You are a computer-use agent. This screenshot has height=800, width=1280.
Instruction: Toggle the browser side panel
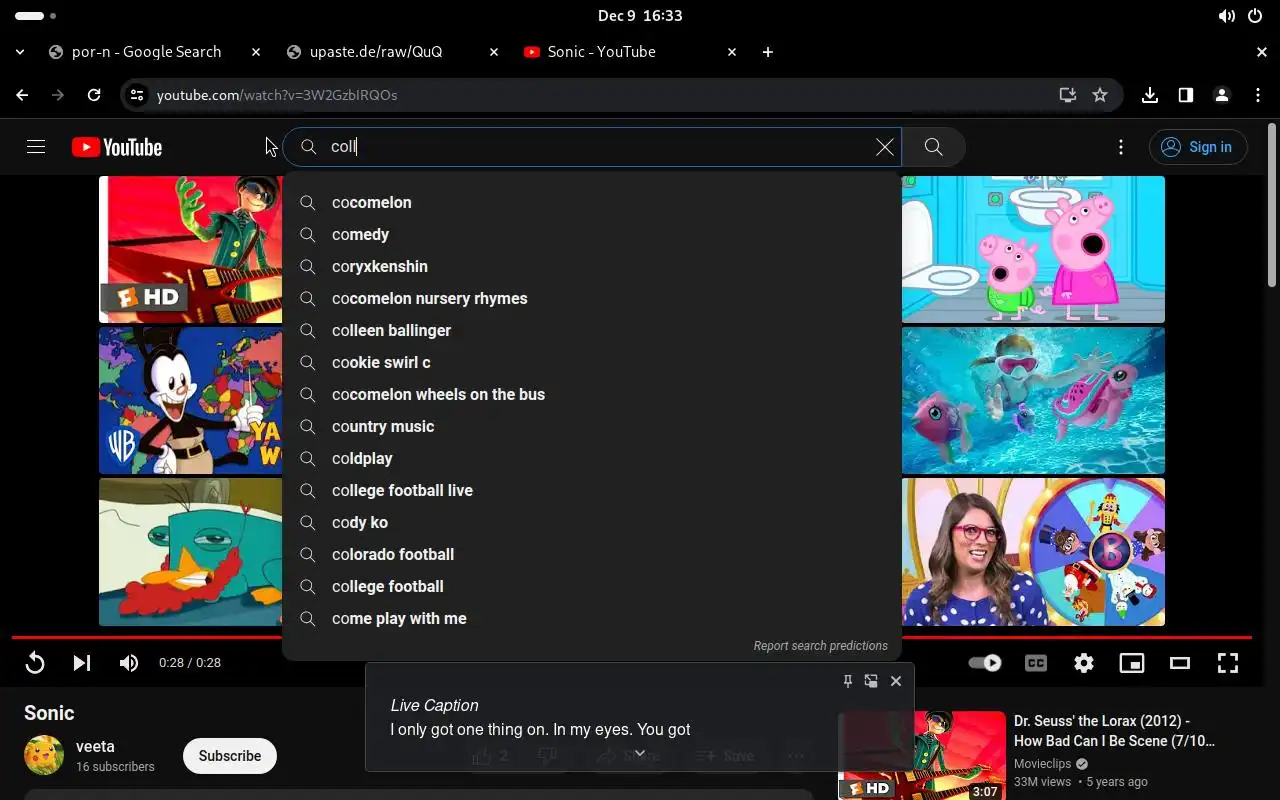click(1186, 95)
